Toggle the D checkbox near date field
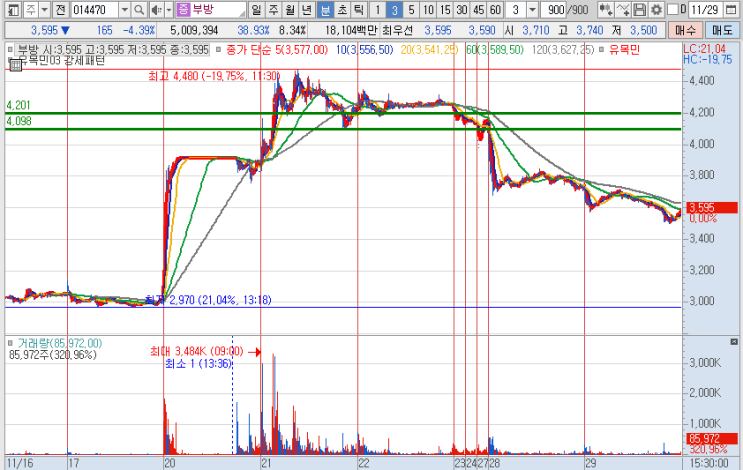Viewport: 743px width, 470px height. pos(672,9)
